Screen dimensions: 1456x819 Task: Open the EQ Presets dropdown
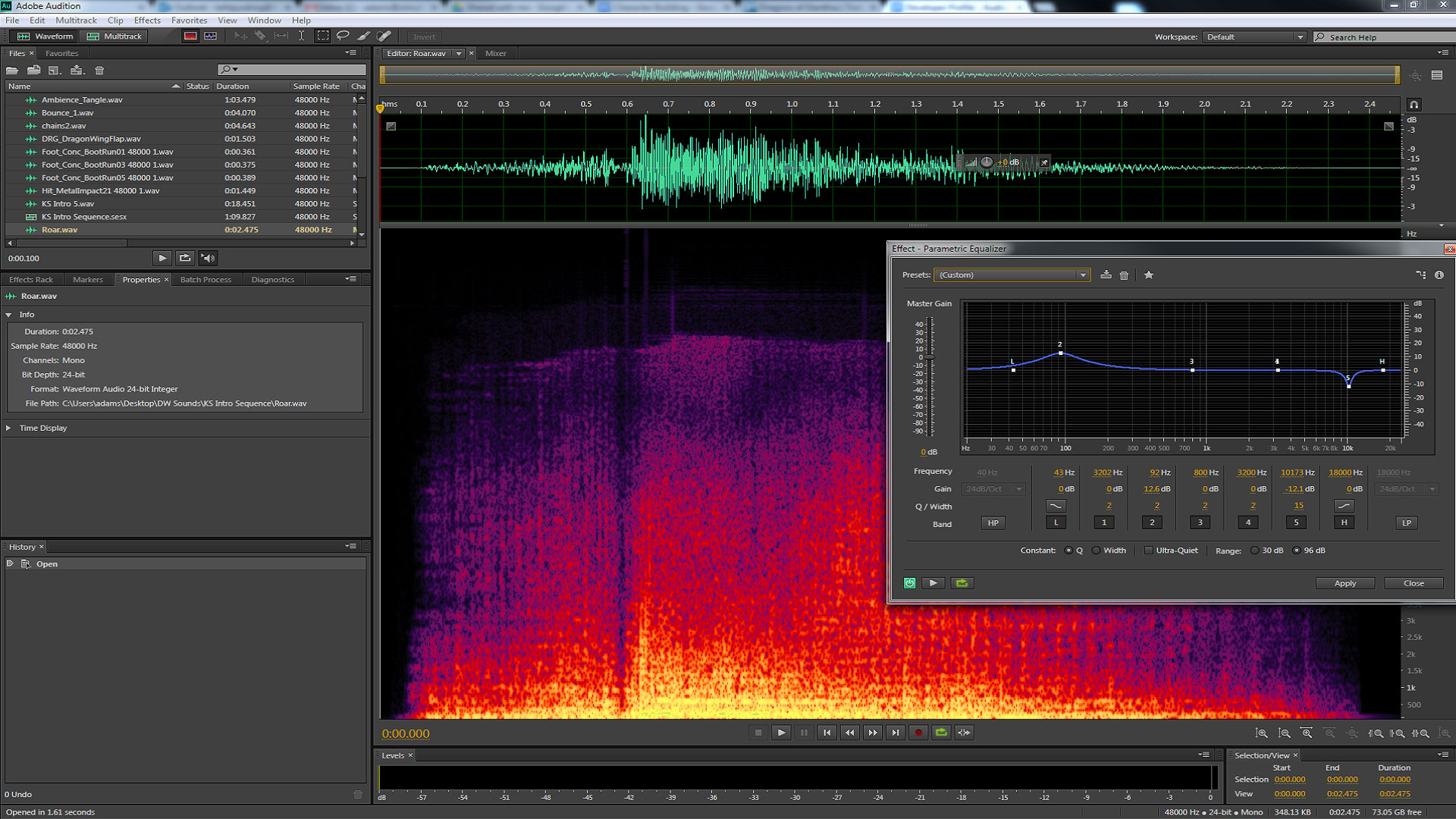click(1012, 275)
